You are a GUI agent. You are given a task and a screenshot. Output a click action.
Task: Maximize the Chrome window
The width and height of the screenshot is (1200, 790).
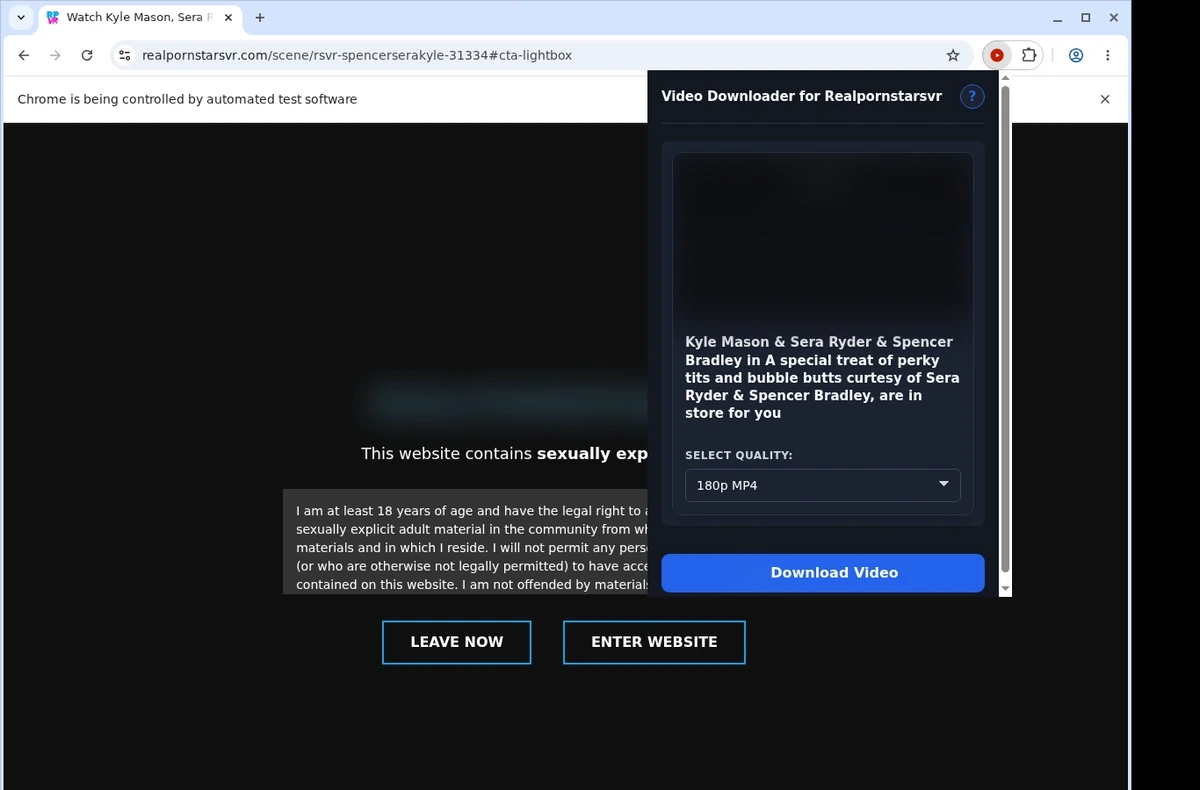pyautogui.click(x=1086, y=18)
